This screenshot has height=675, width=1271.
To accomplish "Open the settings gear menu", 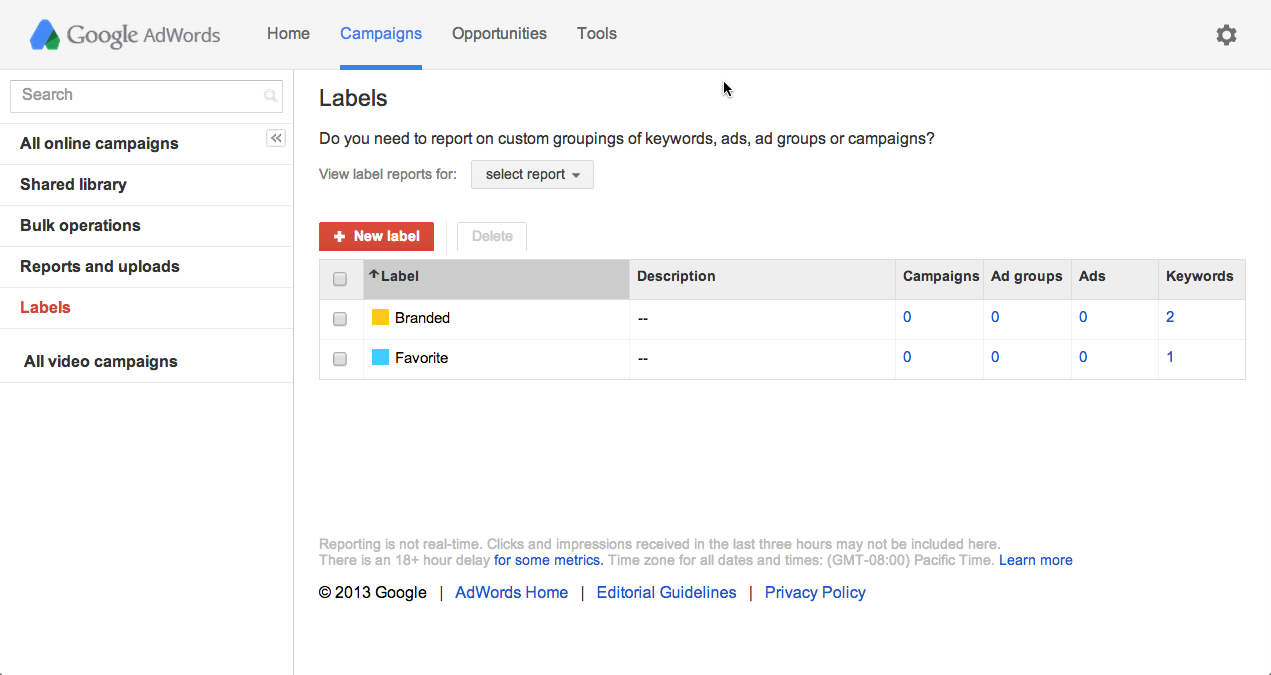I will pos(1226,35).
